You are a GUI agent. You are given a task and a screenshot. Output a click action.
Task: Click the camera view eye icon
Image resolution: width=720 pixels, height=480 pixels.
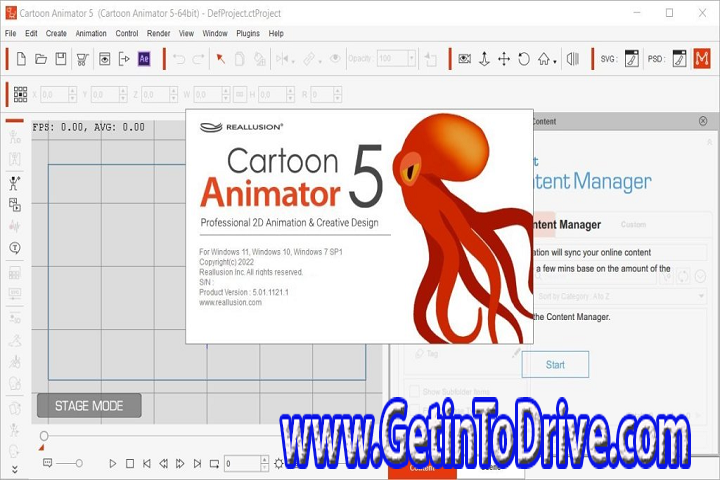464,59
